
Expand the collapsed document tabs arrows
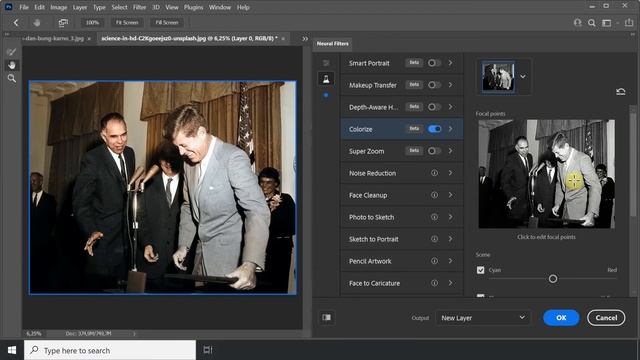(x=305, y=39)
